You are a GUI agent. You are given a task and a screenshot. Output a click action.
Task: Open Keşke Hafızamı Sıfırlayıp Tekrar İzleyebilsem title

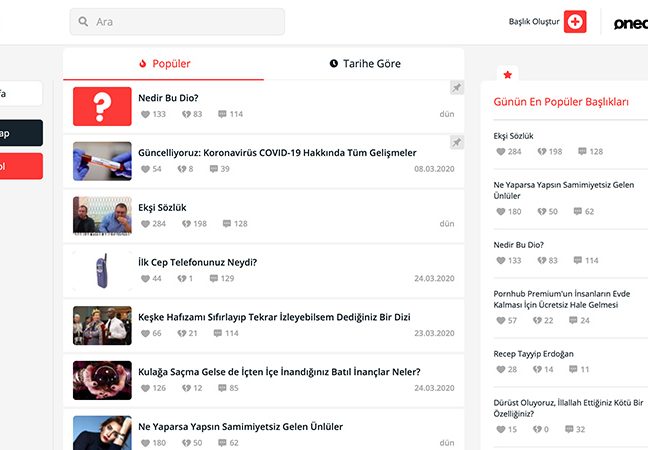pyautogui.click(x=274, y=317)
